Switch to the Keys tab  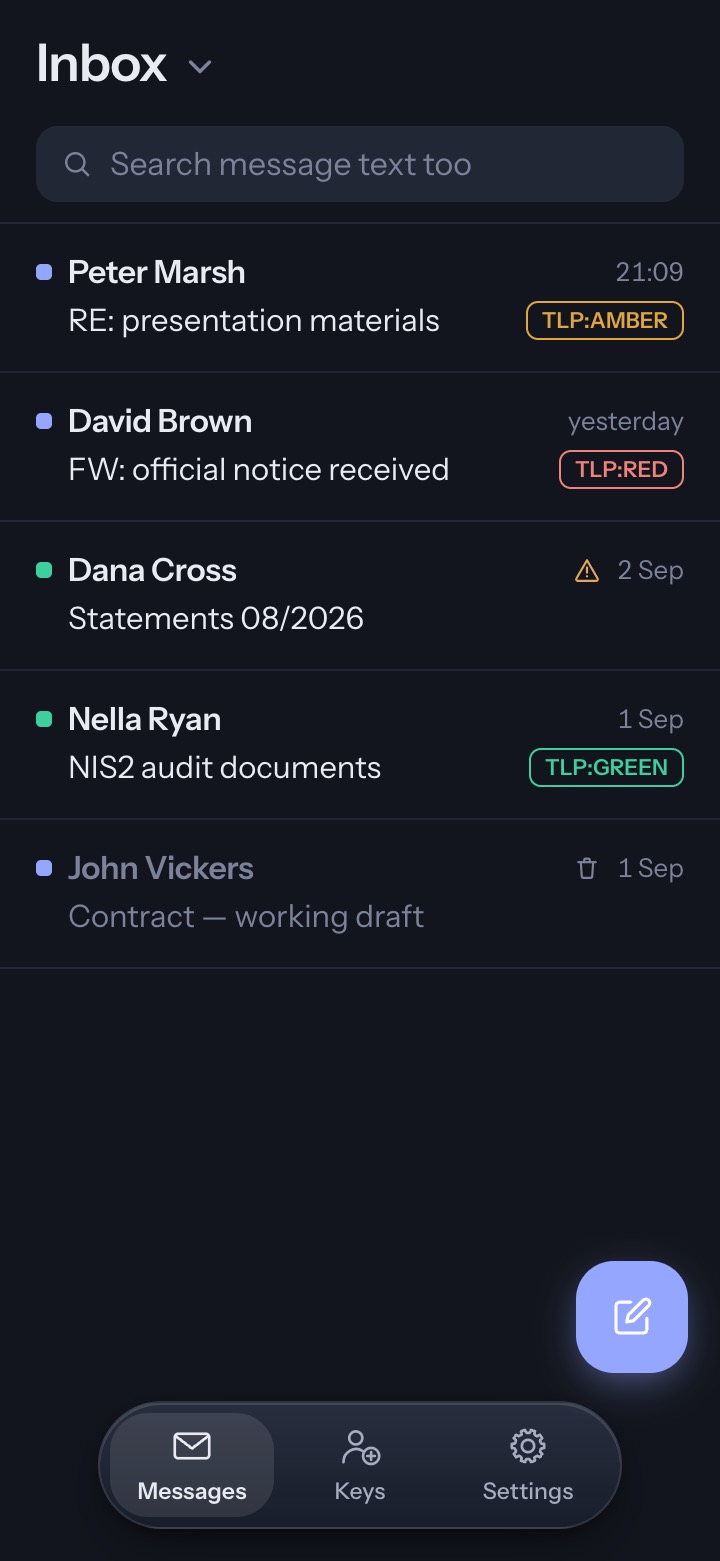pyautogui.click(x=360, y=1466)
